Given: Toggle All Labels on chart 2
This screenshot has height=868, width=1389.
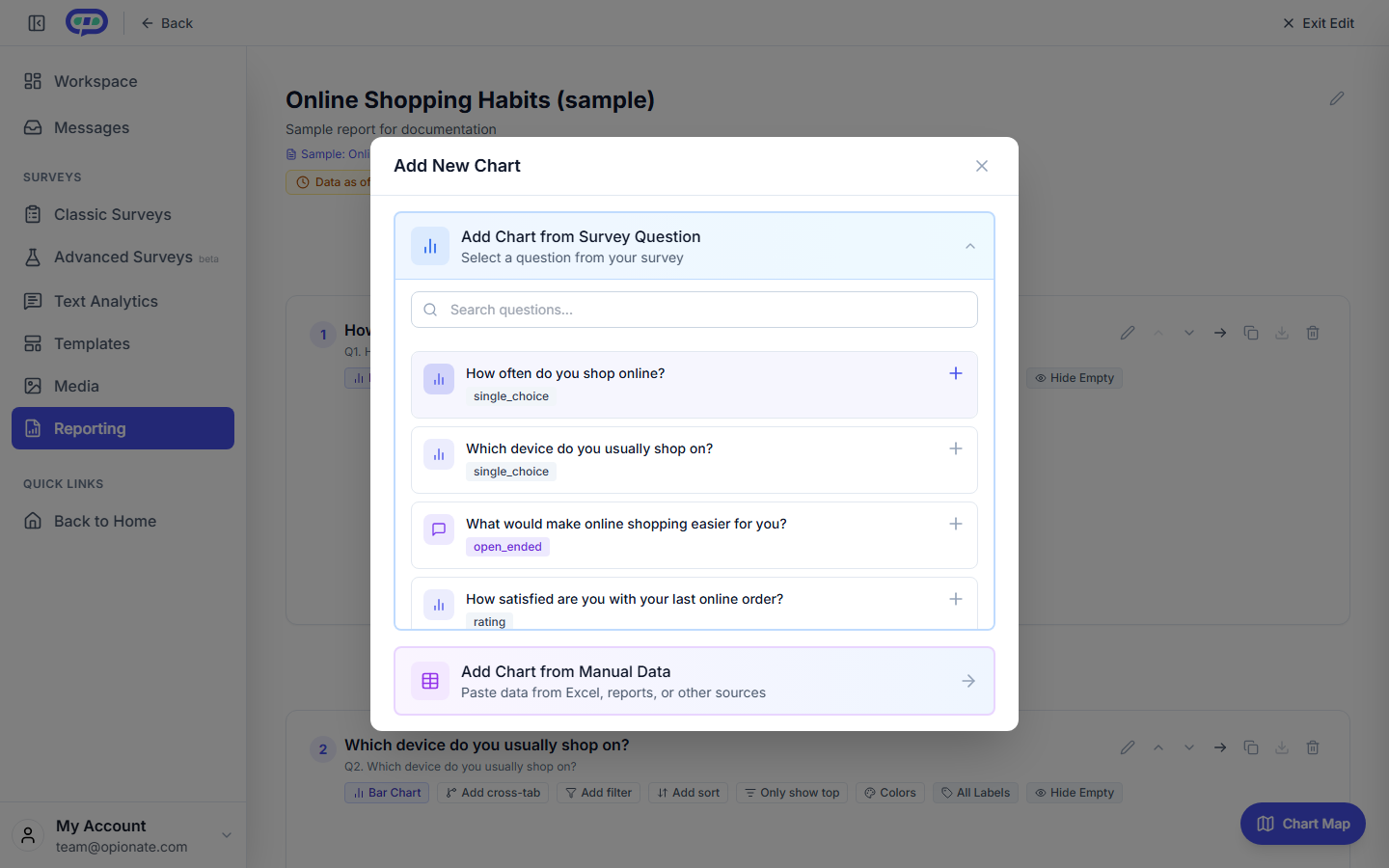Looking at the screenshot, I should click(975, 793).
